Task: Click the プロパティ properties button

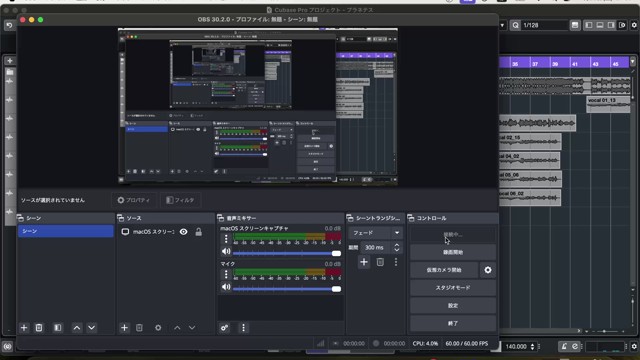Action: coord(134,200)
